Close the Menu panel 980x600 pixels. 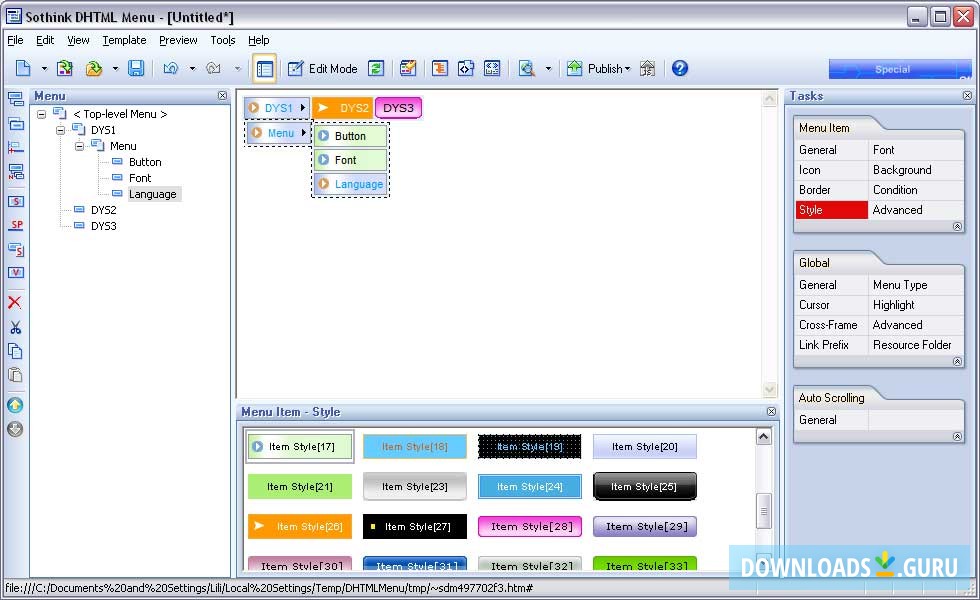pos(222,96)
